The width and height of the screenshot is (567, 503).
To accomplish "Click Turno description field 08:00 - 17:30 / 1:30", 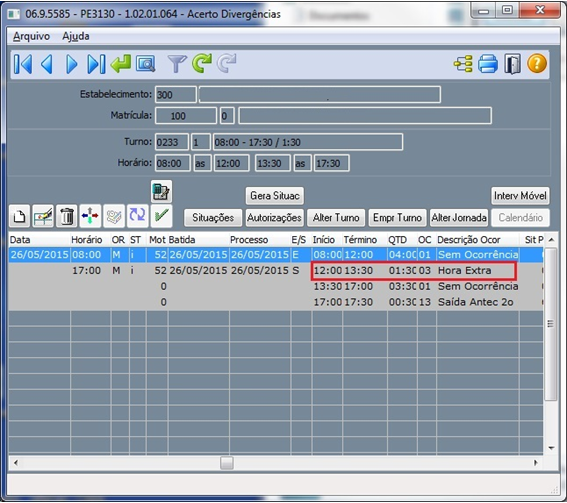I will click(308, 142).
